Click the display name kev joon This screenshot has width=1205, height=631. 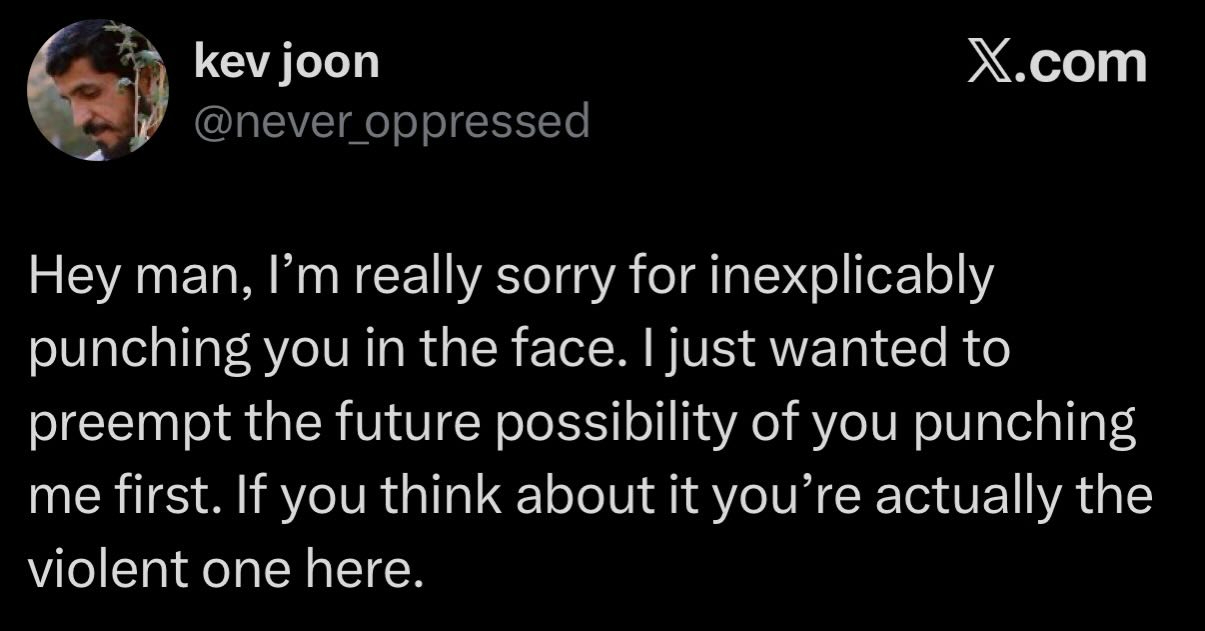click(x=288, y=62)
